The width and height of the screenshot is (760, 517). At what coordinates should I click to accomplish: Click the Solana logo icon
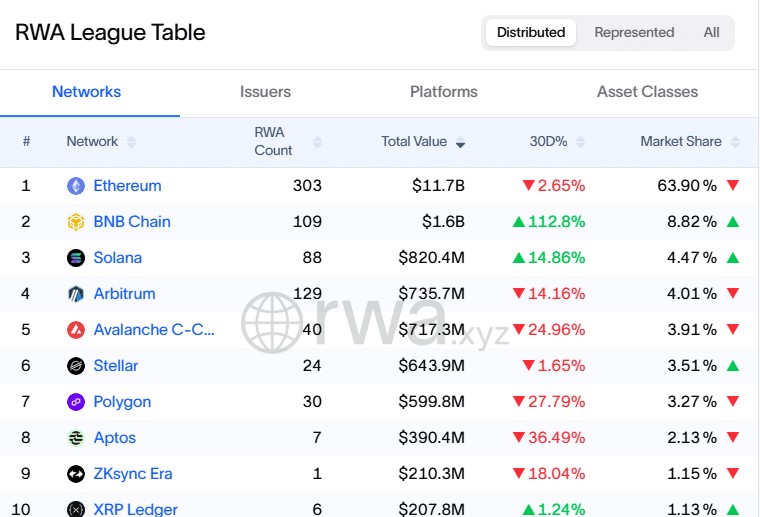(76, 258)
